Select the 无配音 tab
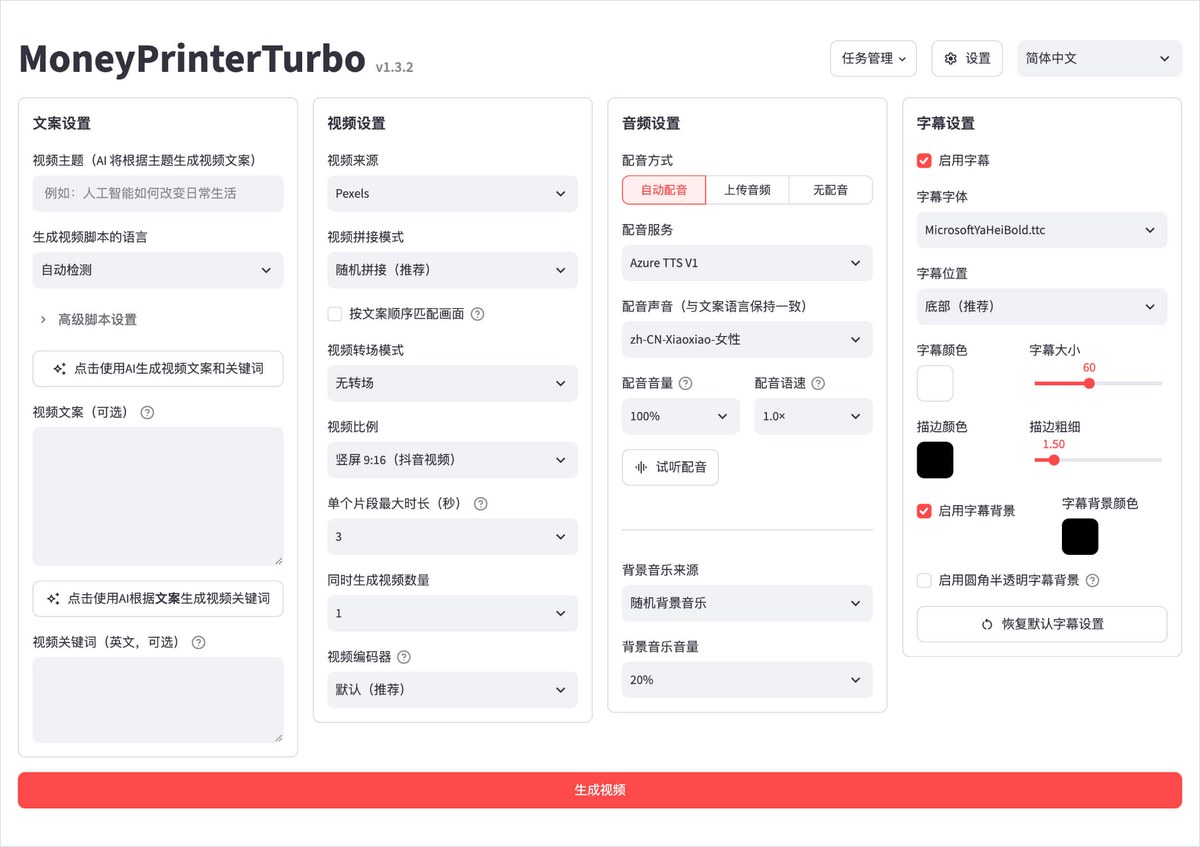Image resolution: width=1200 pixels, height=847 pixels. click(x=831, y=190)
